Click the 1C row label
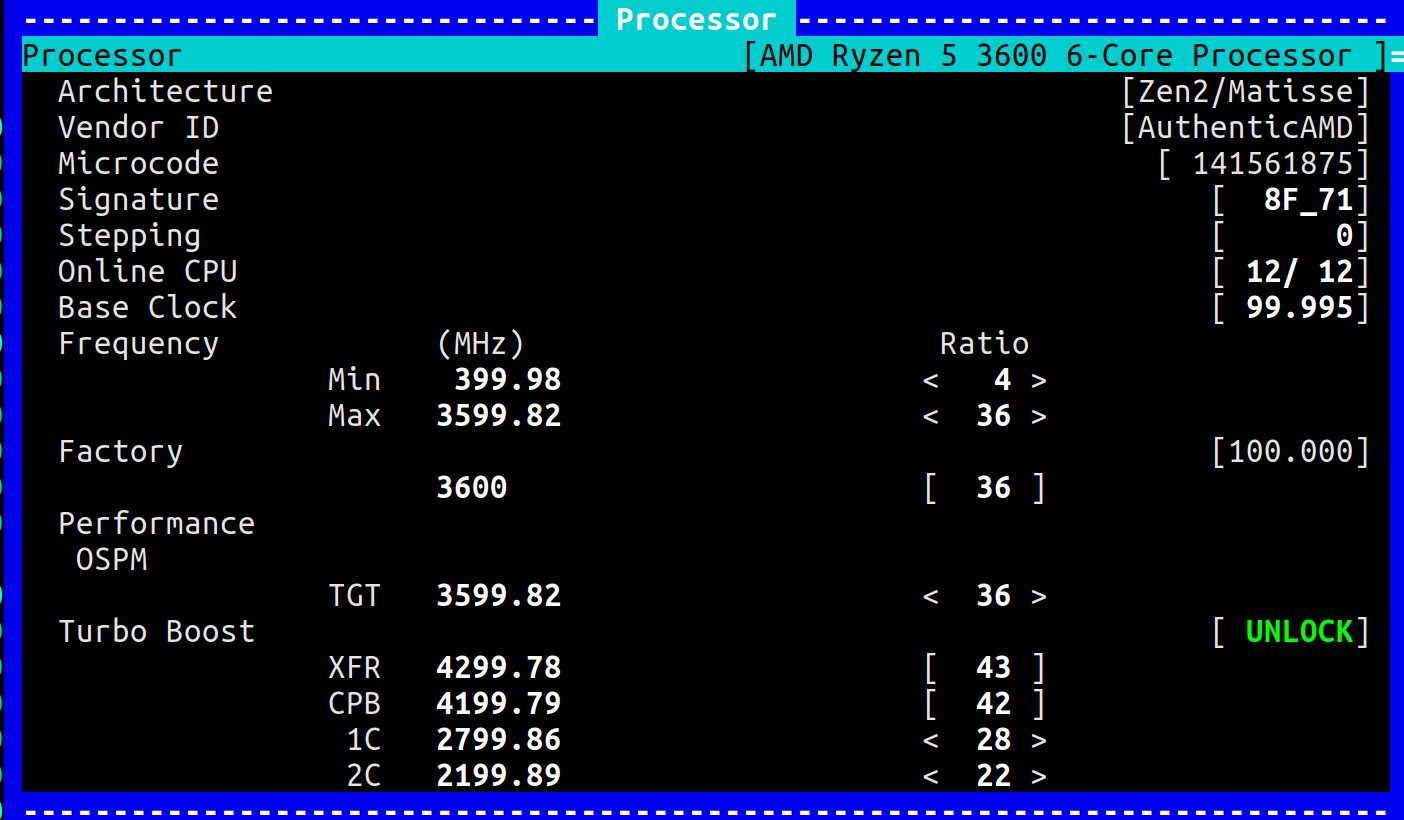 tap(363, 740)
